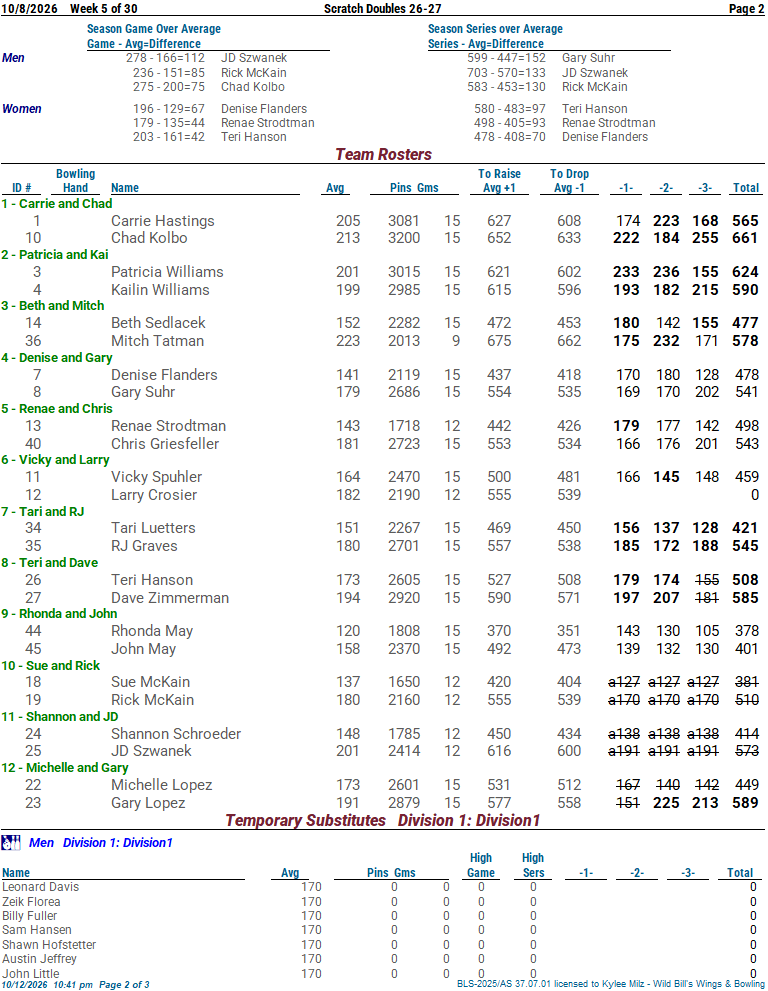Click substitute Shawn Hofstetter

click(x=49, y=945)
